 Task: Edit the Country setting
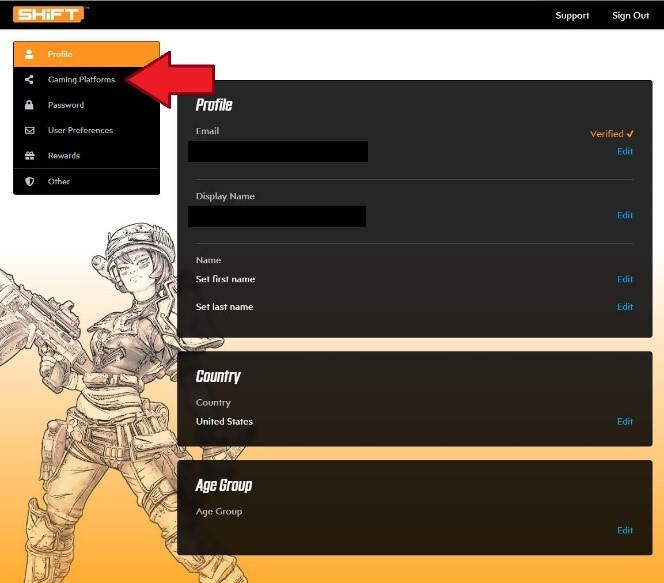625,422
